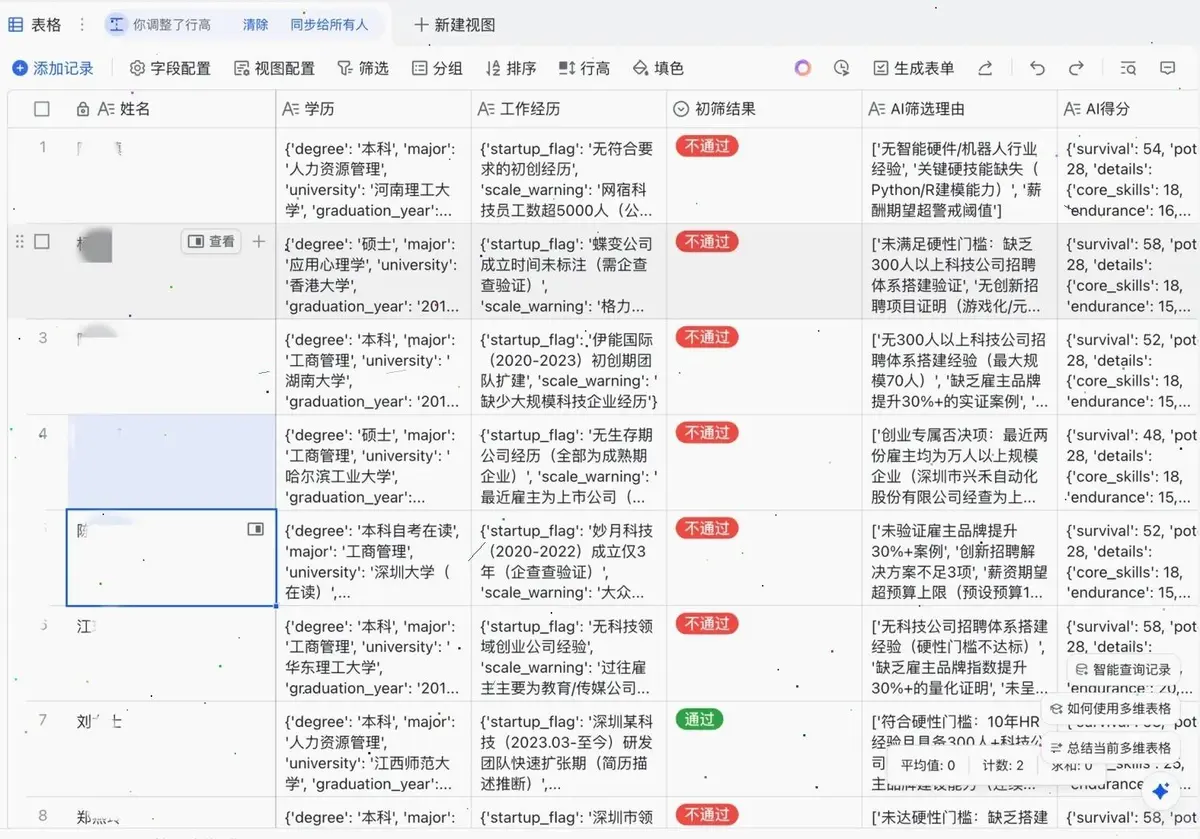Click 总结当前多维表格 button

coord(1110,747)
